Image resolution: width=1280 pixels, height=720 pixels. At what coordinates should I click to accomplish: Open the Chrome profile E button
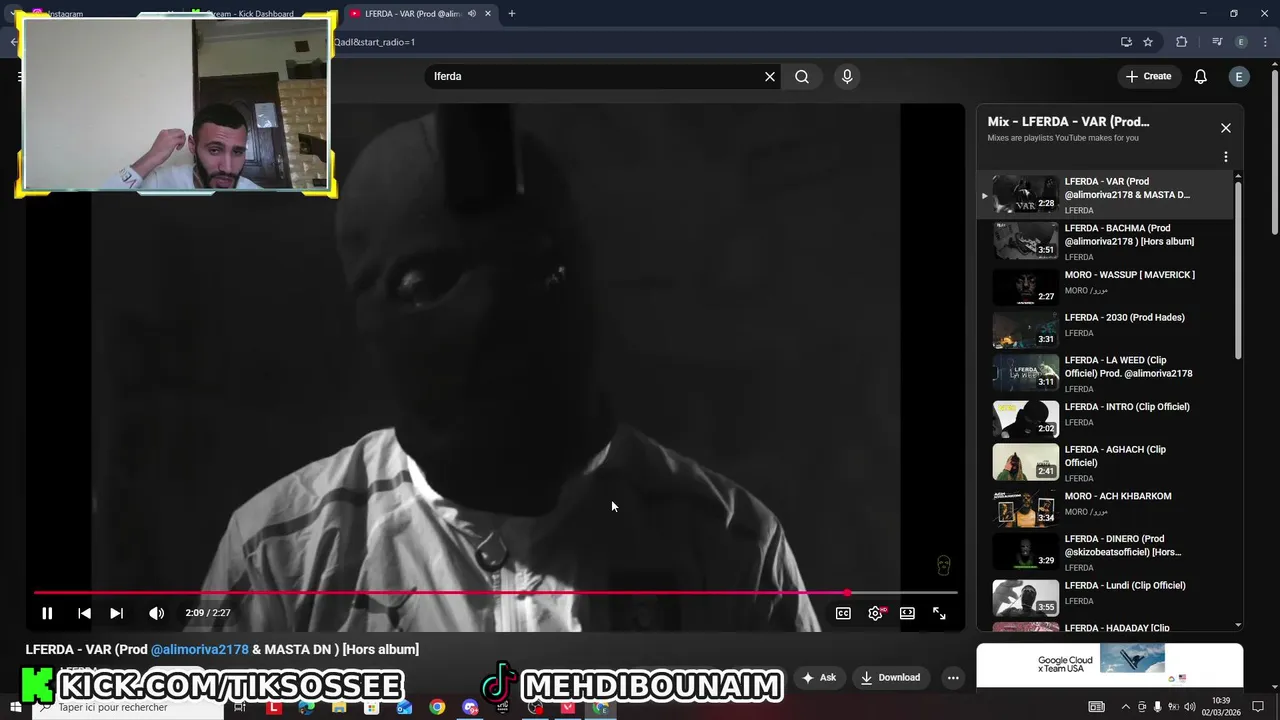tap(1241, 42)
